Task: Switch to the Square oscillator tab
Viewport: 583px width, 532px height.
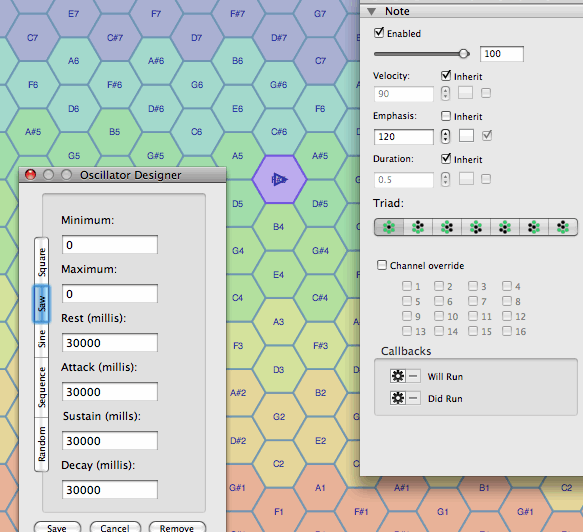Action: point(42,262)
